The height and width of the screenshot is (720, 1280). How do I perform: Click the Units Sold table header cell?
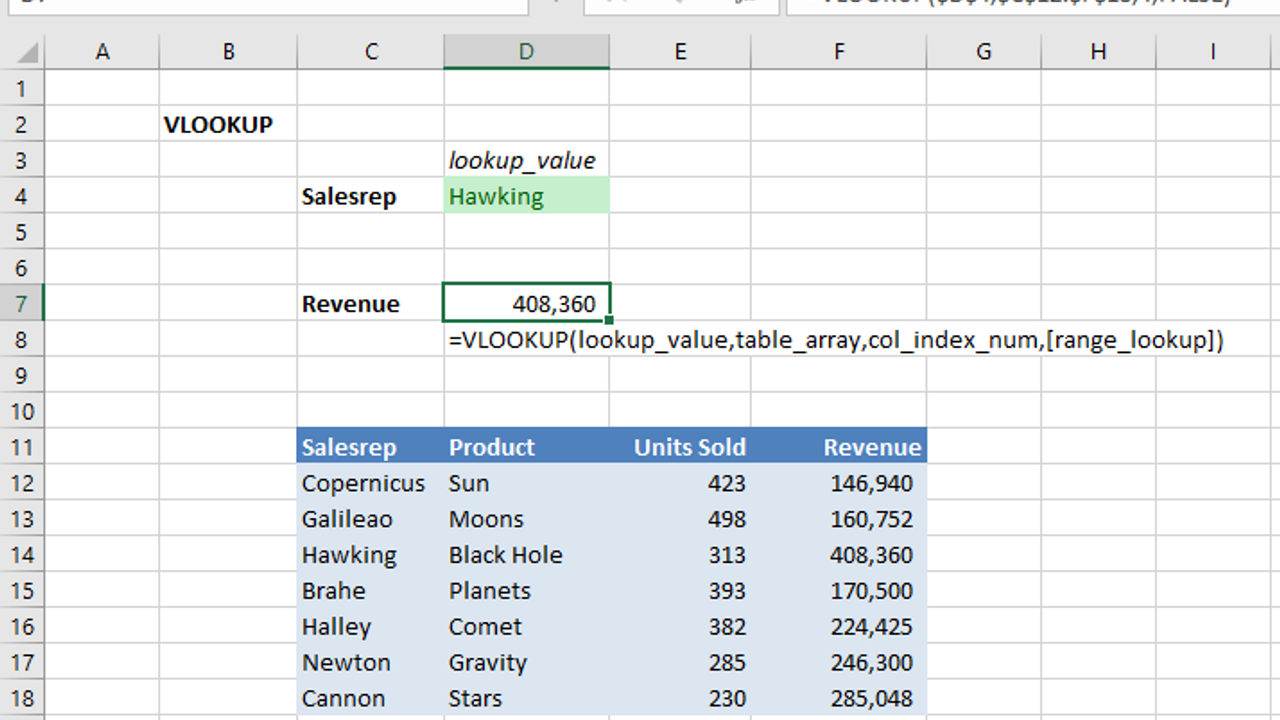680,447
